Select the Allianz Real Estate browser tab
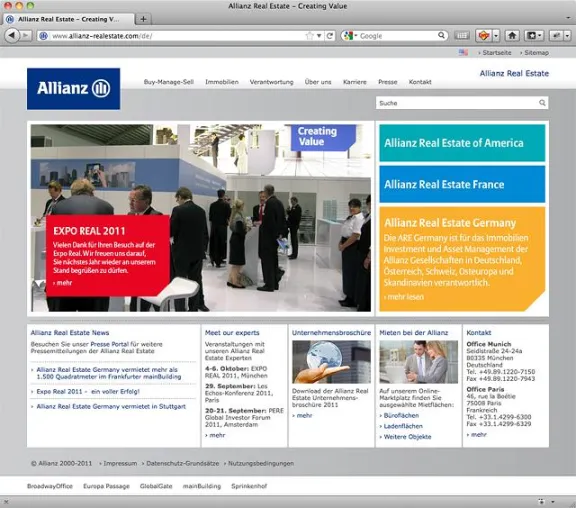The image size is (576, 508). [x=68, y=19]
